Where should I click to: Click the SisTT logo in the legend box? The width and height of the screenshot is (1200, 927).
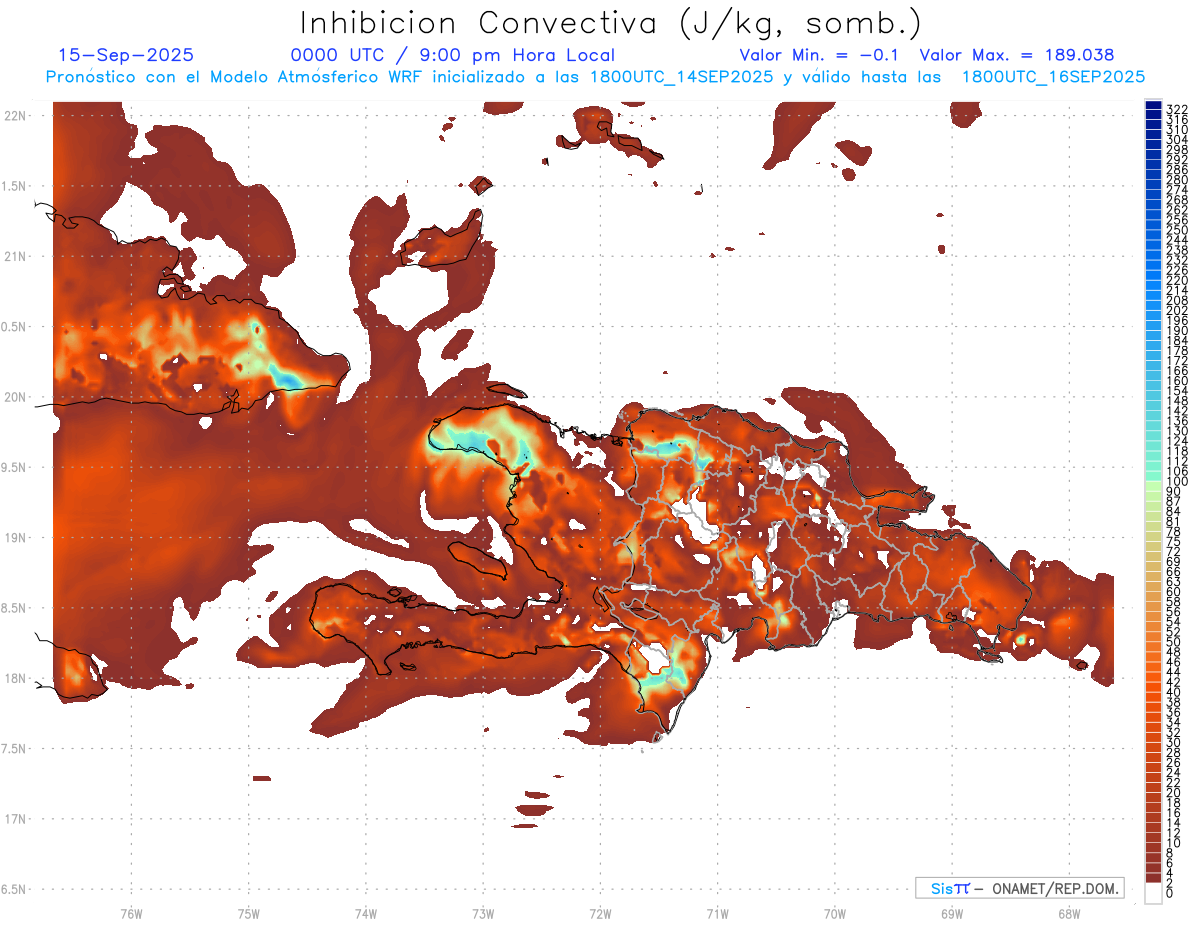pyautogui.click(x=950, y=888)
